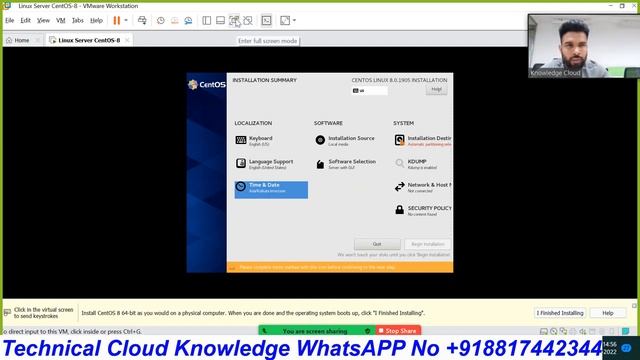Image resolution: width=640 pixels, height=360 pixels.
Task: Click the CD/DVD status bar icon
Action: [x=553, y=331]
